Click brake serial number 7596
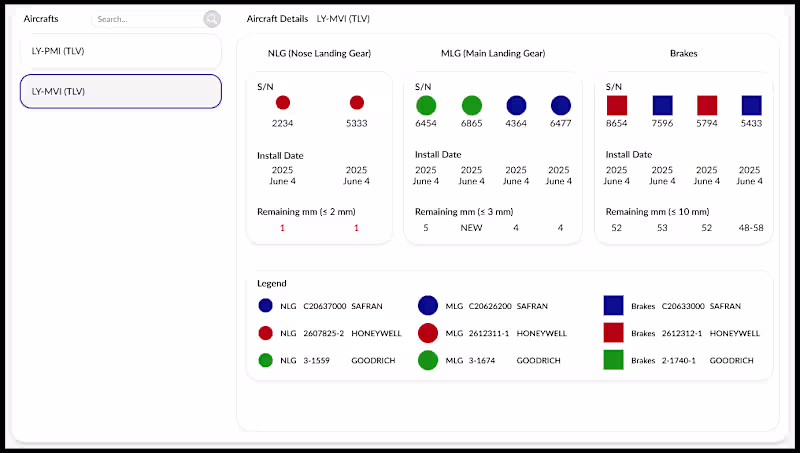800x453 pixels. point(662,123)
